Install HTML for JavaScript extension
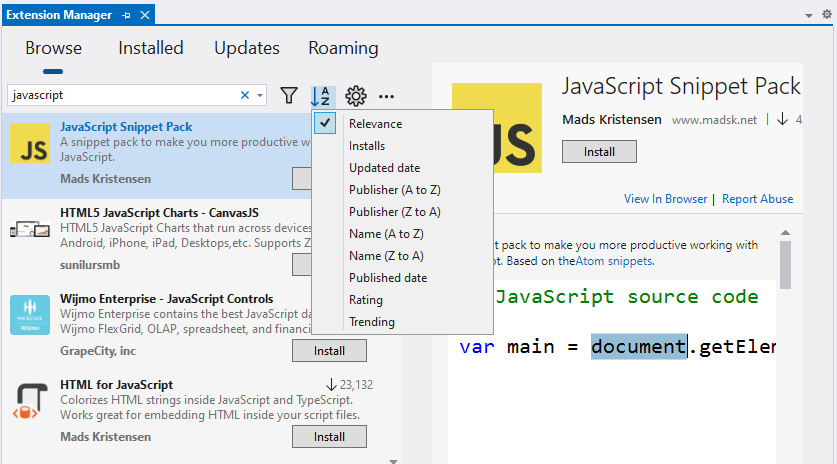Viewport: 837px width, 464px height. coord(329,437)
